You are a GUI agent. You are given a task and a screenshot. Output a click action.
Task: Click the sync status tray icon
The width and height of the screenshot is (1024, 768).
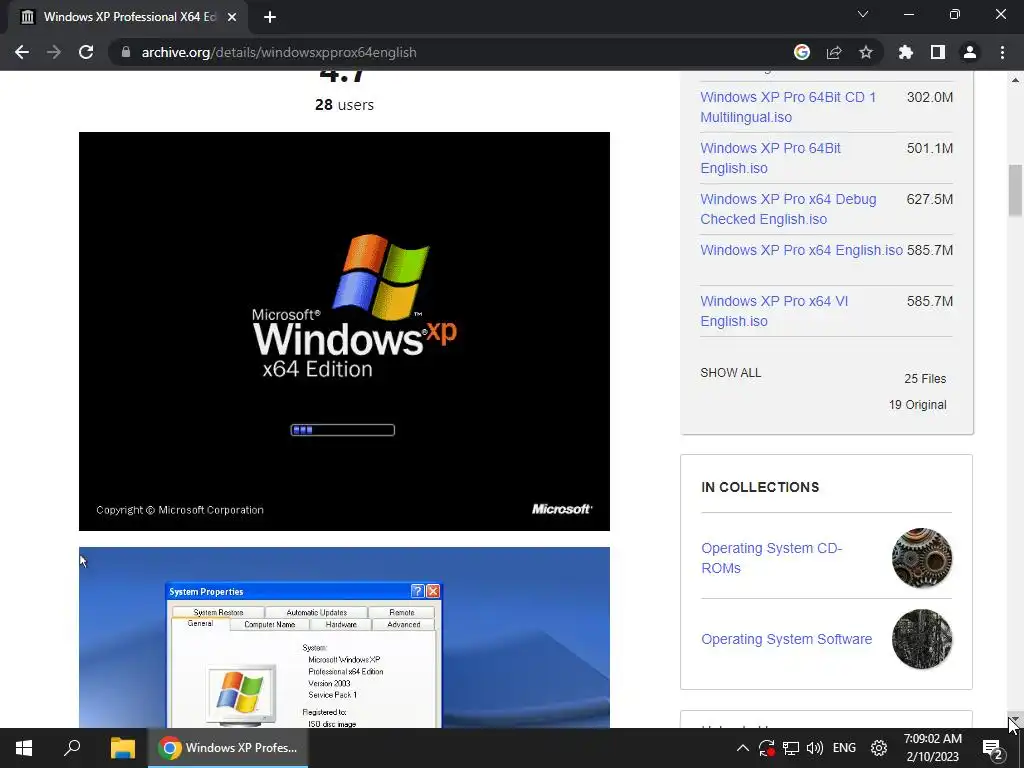click(767, 748)
